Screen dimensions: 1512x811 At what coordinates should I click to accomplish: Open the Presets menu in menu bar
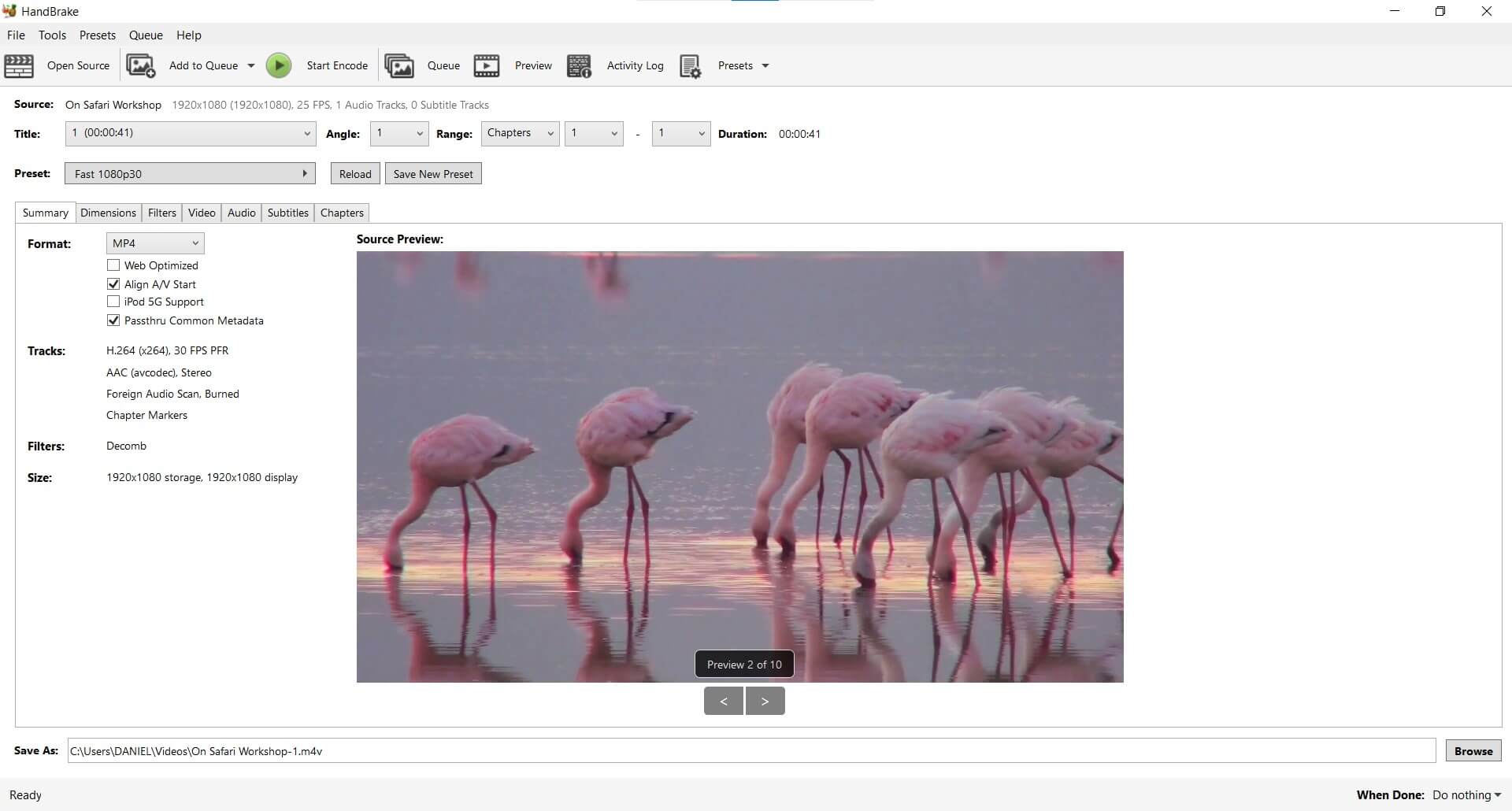coord(98,35)
